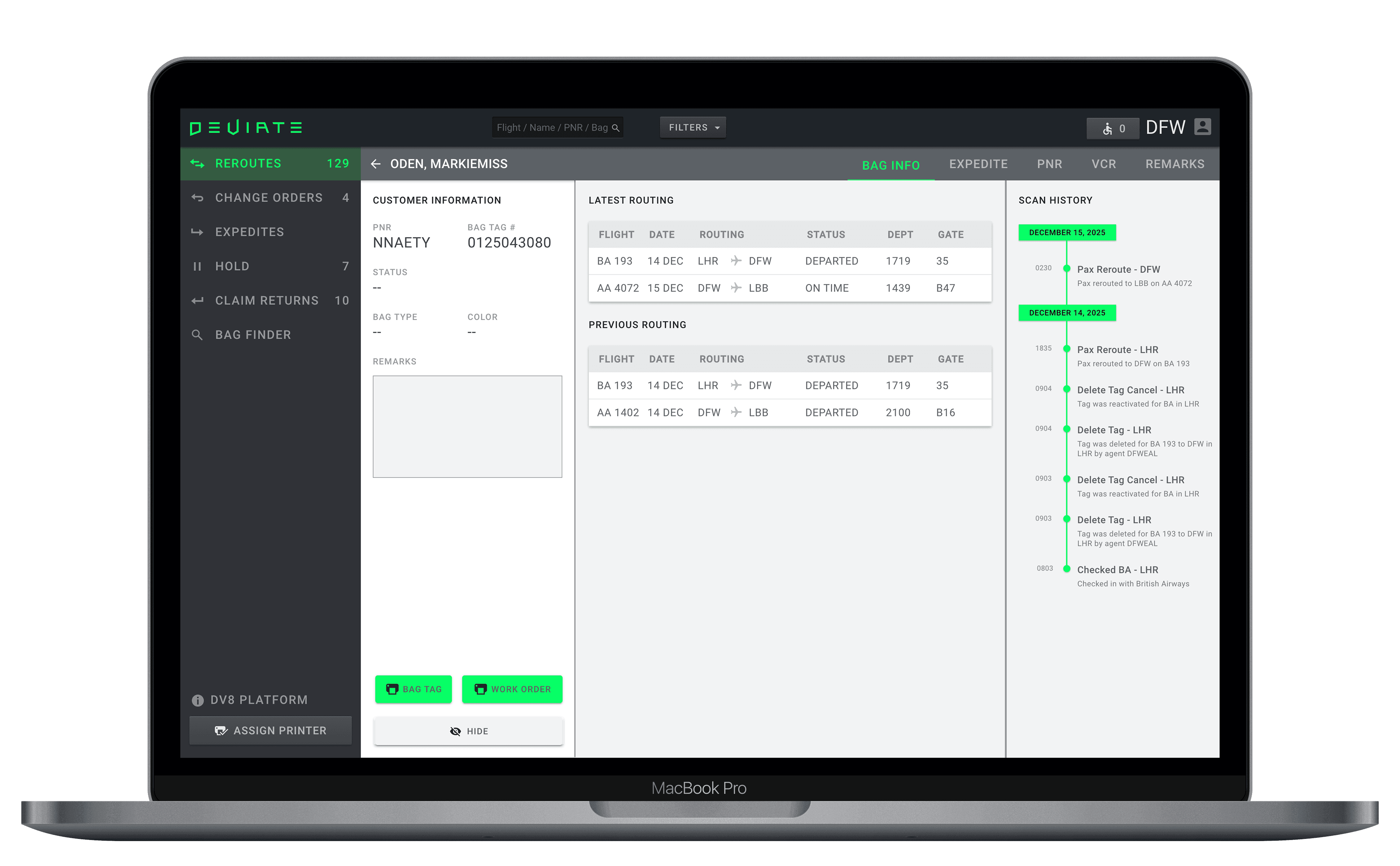The height and width of the screenshot is (866, 1400).
Task: Click the Hold pause icon in sidebar
Action: pos(197,266)
